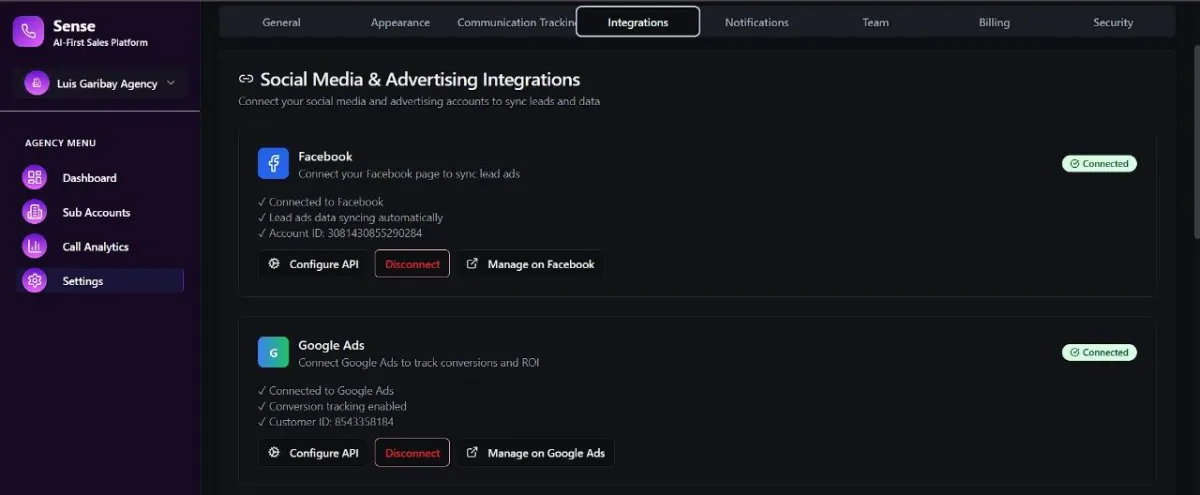
Task: Click the Sense phone logo icon
Action: [29, 32]
